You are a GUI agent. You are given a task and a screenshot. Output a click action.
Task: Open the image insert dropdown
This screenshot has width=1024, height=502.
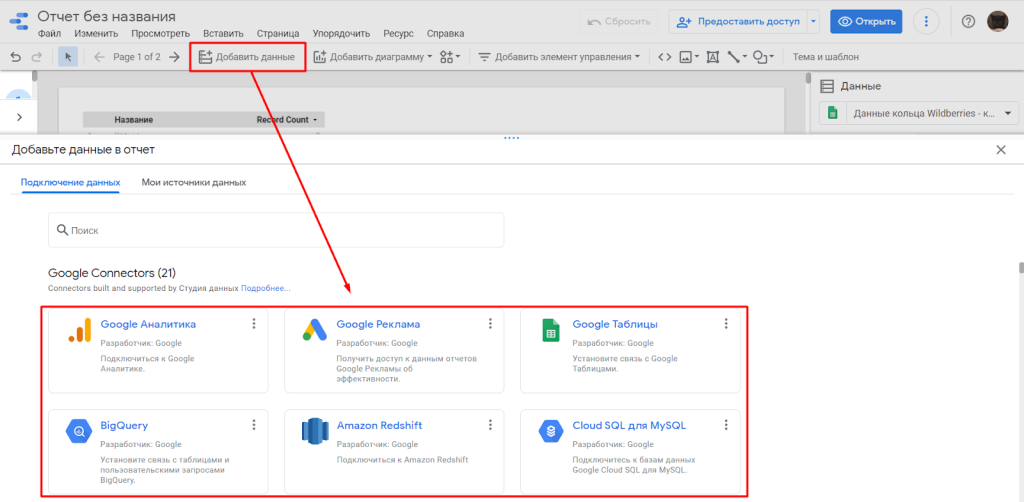coord(689,57)
